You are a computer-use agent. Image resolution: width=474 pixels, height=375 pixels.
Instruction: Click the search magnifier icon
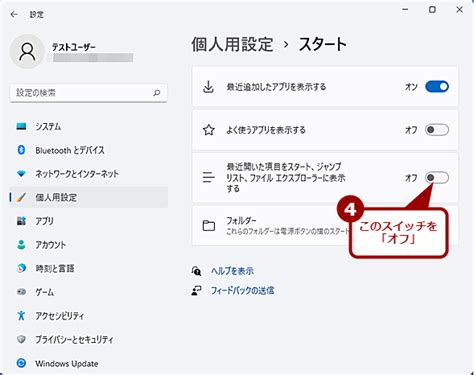(x=157, y=93)
